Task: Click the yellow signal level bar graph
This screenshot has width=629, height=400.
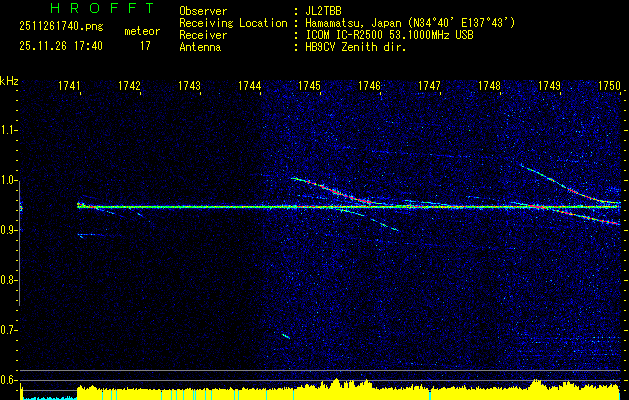Action: pyautogui.click(x=350, y=389)
